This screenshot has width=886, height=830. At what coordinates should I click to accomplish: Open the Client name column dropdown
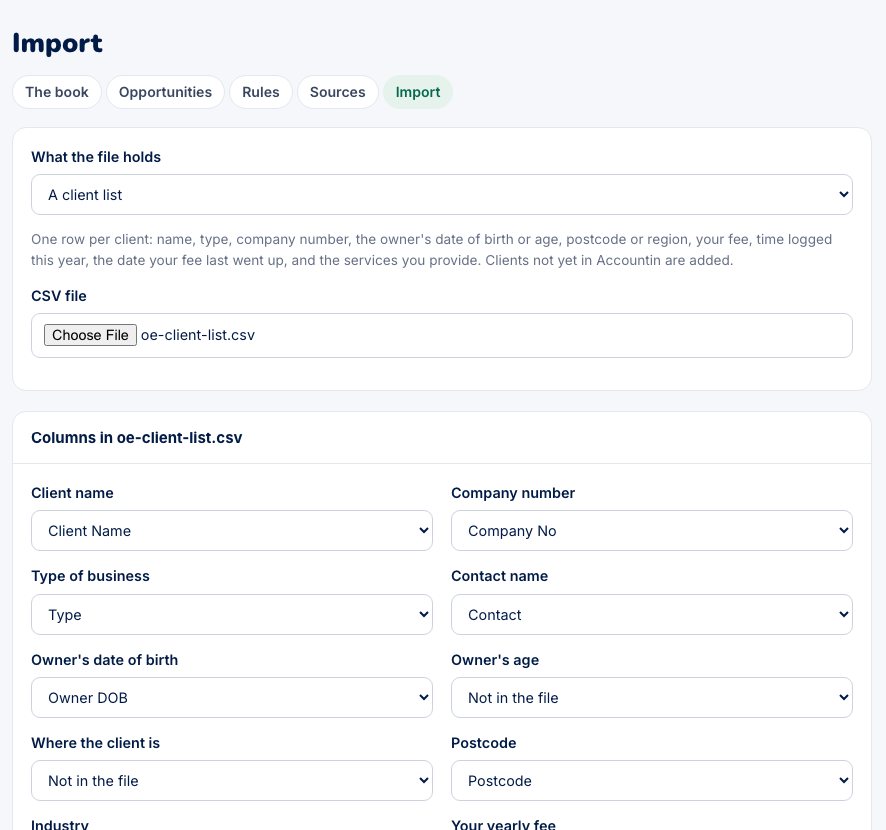(232, 531)
